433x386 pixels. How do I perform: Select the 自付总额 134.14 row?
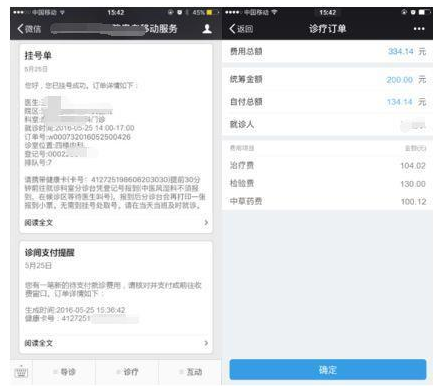tap(328, 102)
